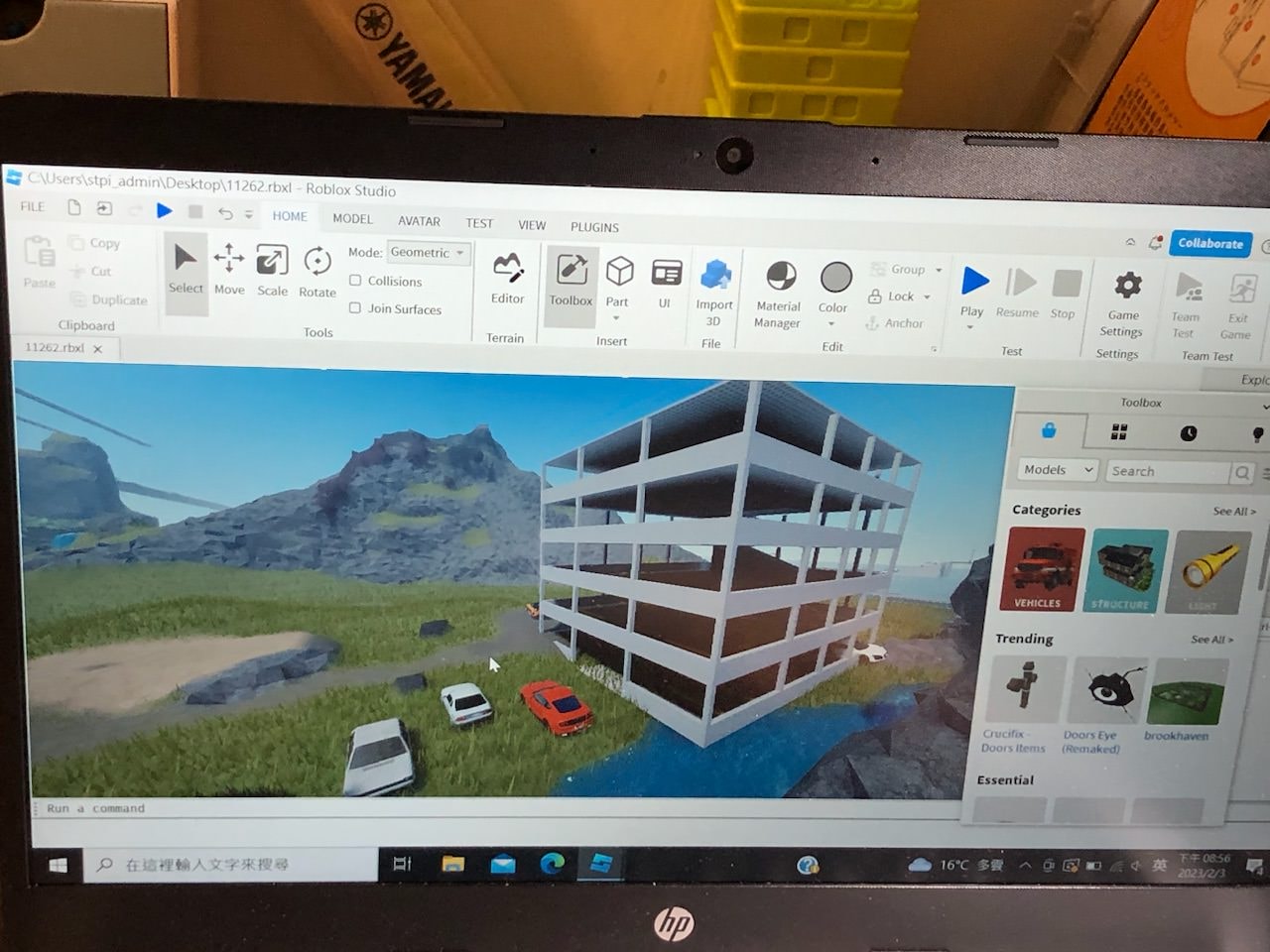Screen dimensions: 1270x952
Task: Collapse the ribbon with the chevron icon
Action: pos(1130,241)
